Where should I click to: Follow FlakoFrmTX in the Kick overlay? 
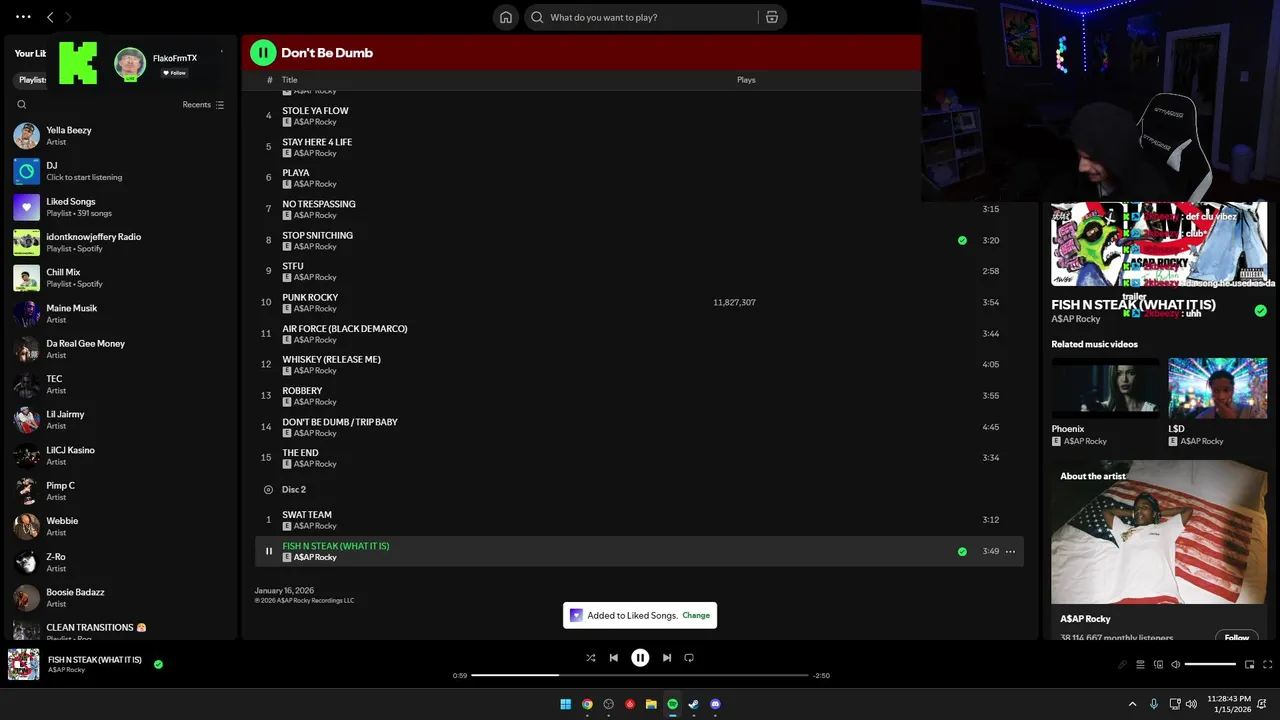175,73
